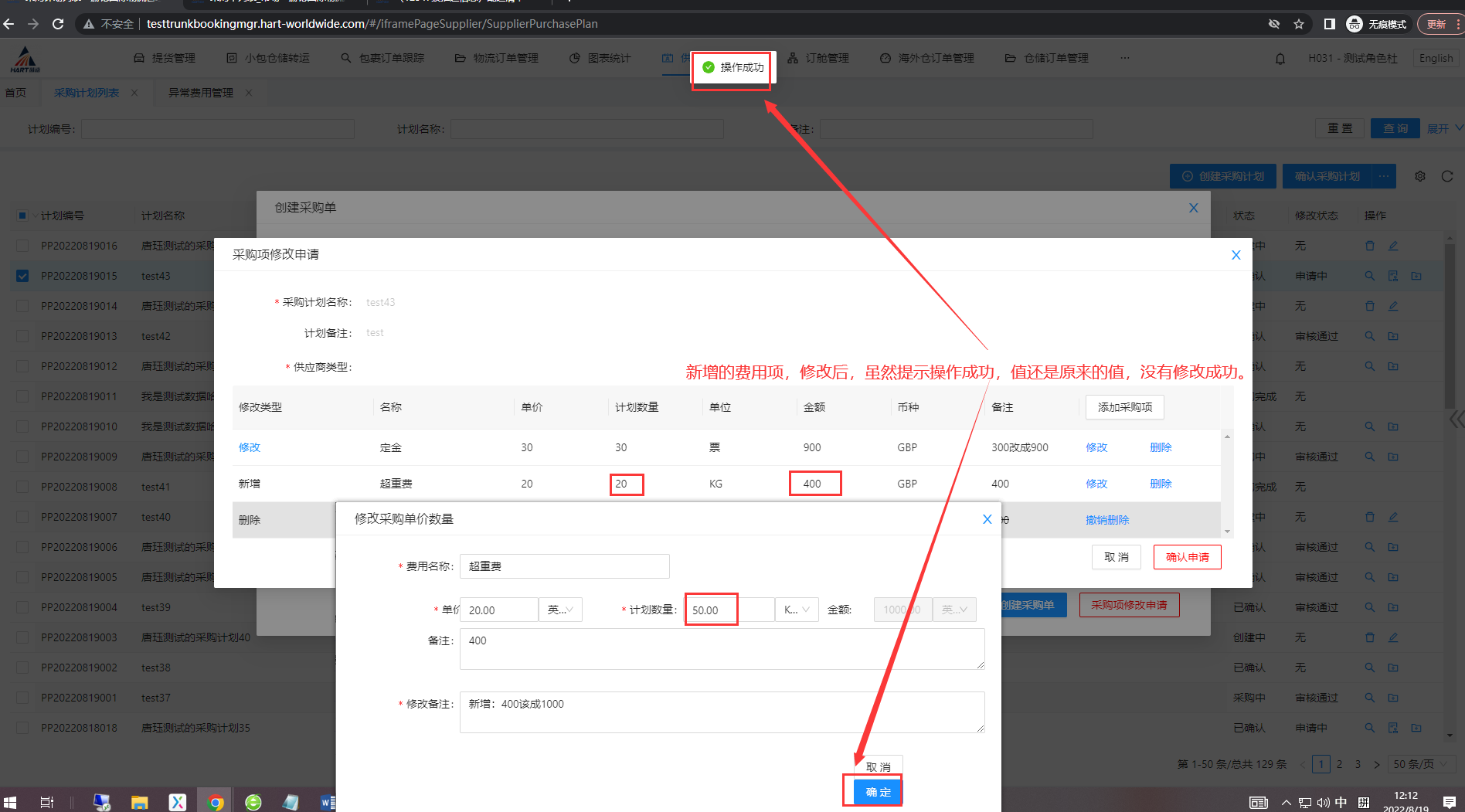Image resolution: width=1465 pixels, height=812 pixels.
Task: Bookmark this page with the star icon
Action: [1299, 24]
